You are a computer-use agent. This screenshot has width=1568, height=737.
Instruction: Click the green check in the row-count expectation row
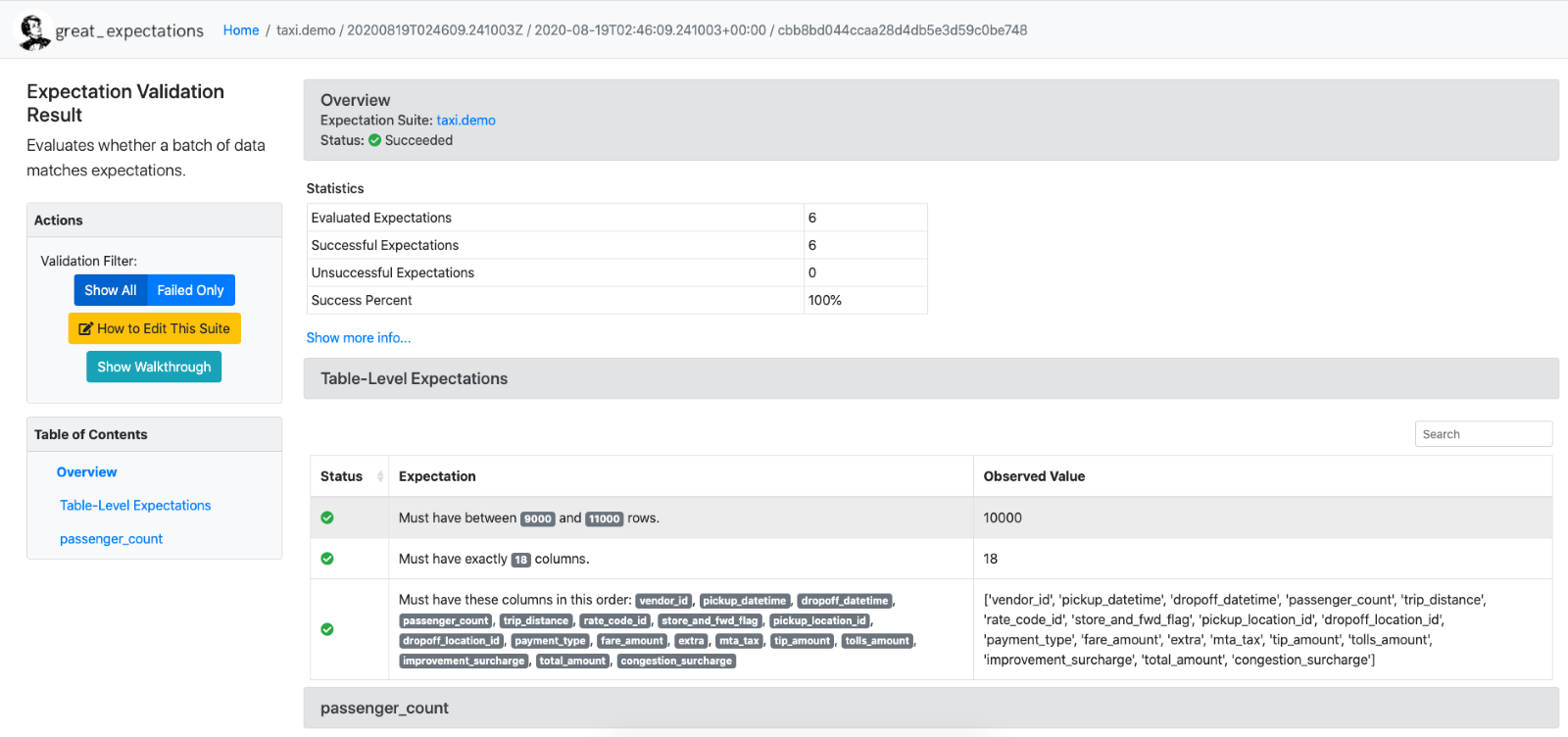327,517
